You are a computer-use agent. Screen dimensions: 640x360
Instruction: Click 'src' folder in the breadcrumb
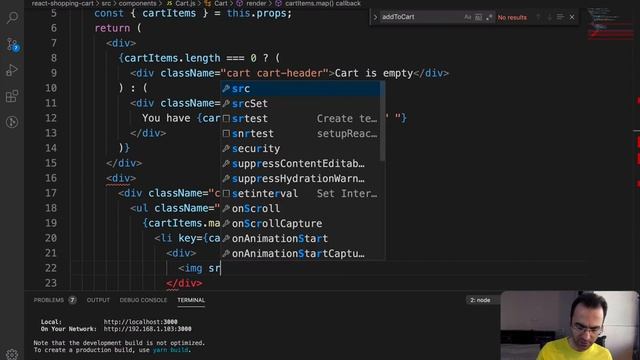tap(106, 3)
